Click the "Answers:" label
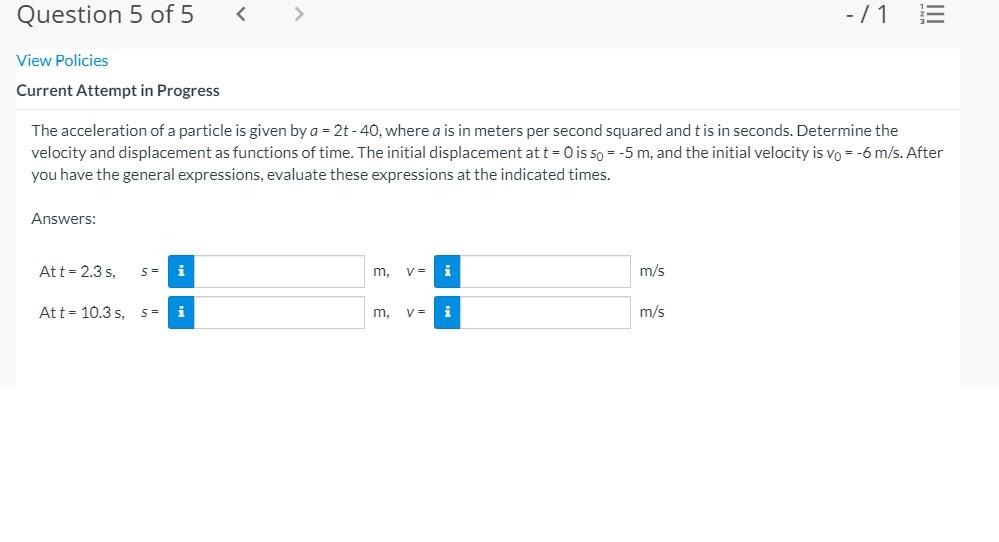The width and height of the screenshot is (999, 542). (63, 219)
